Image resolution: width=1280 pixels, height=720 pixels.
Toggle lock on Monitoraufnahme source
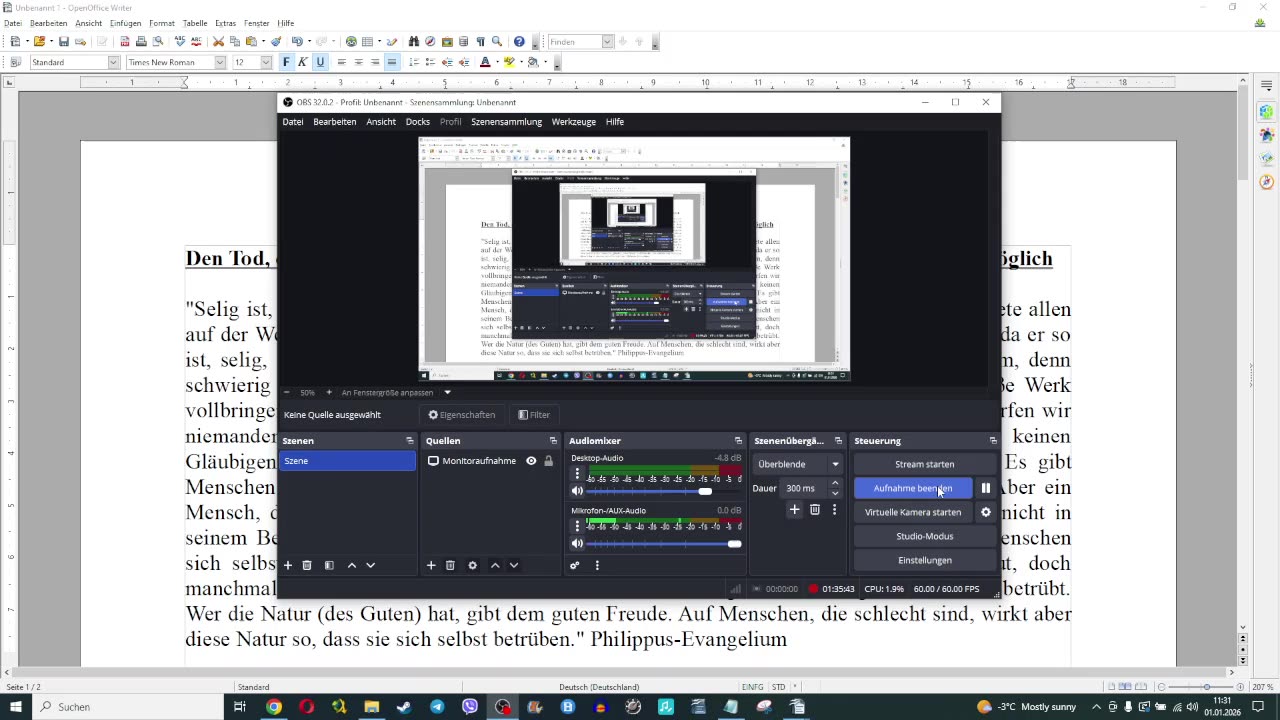548,461
